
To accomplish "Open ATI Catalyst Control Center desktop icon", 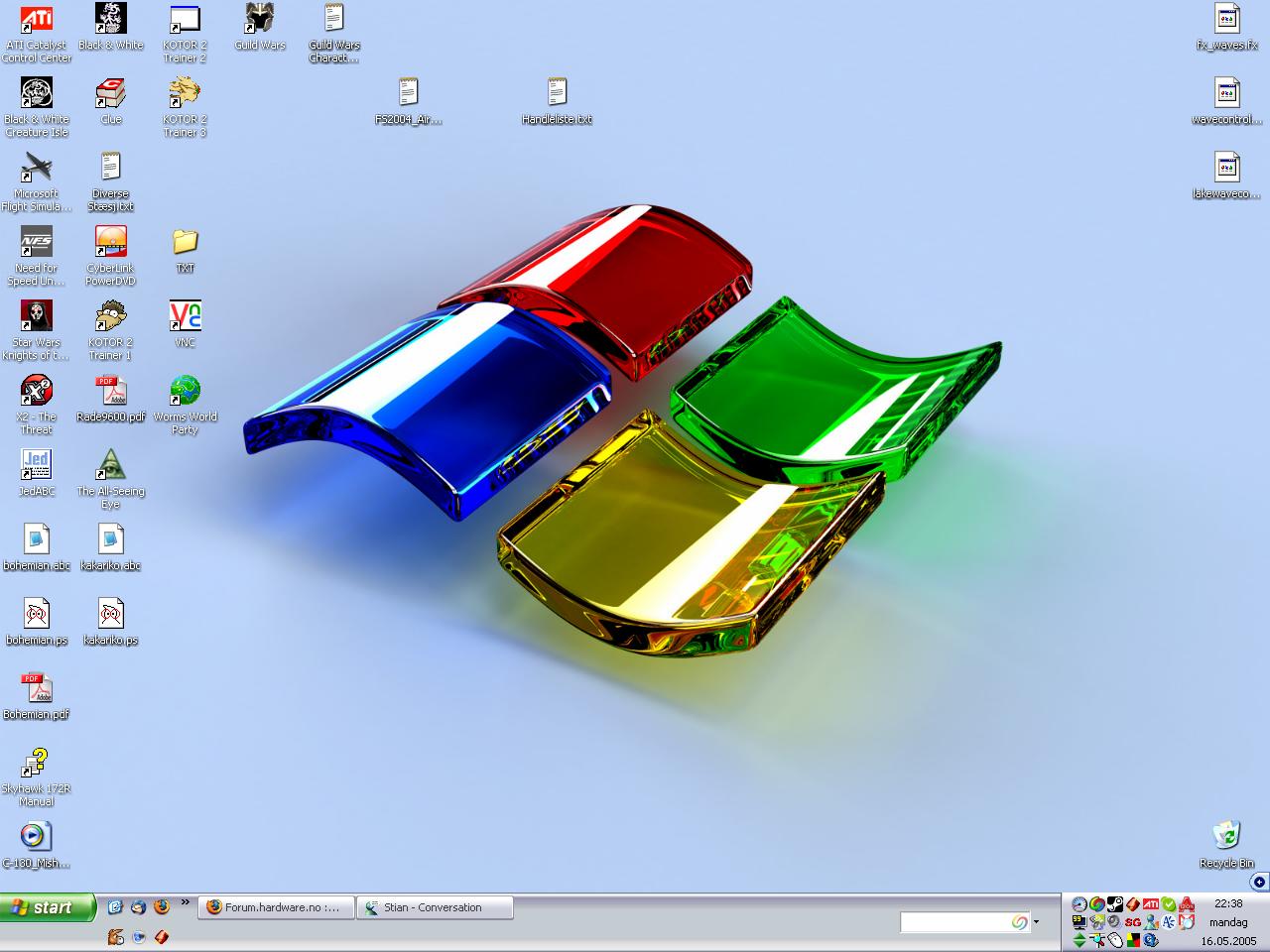I will click(x=37, y=33).
